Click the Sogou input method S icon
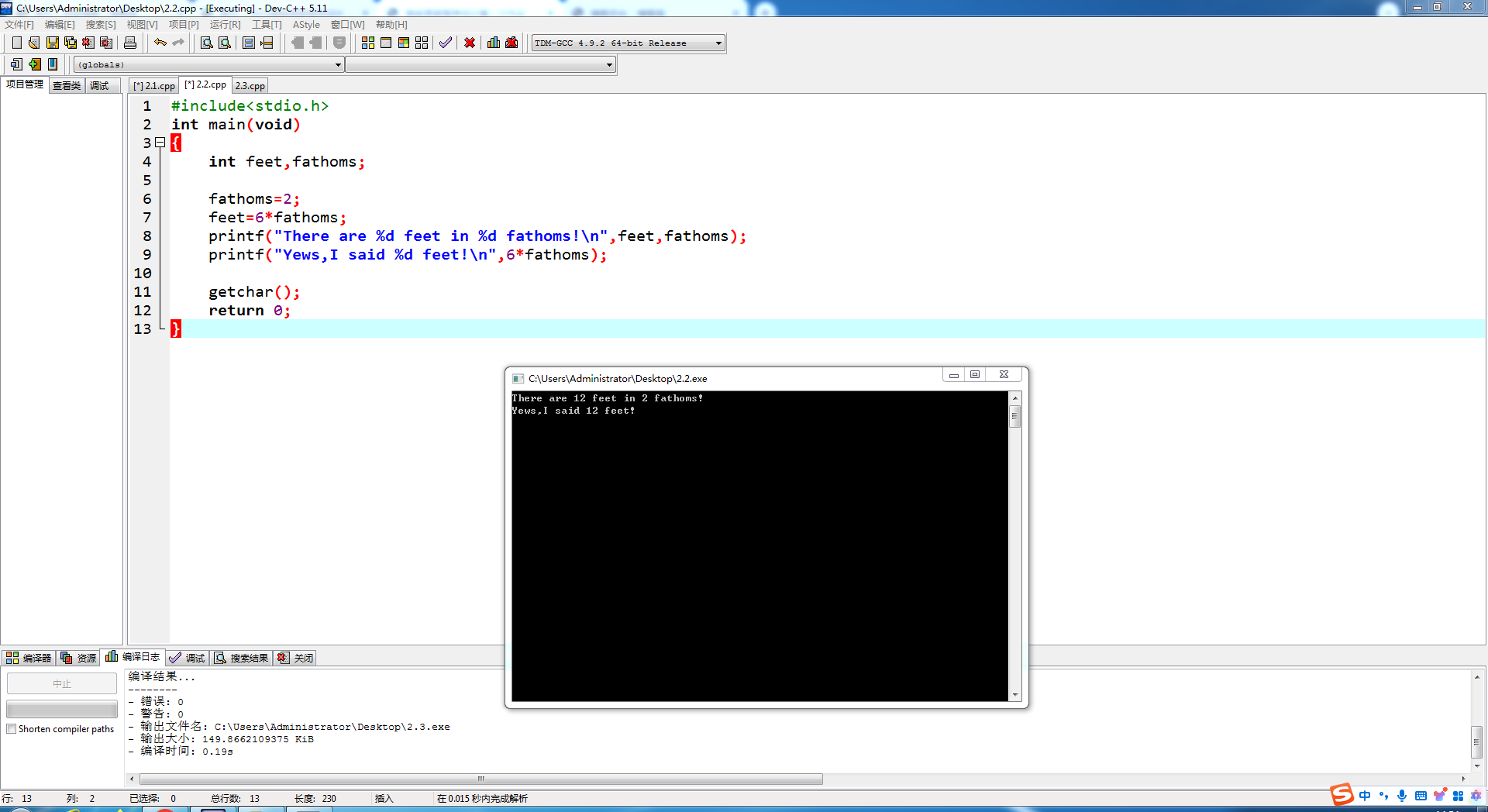Viewport: 1488px width, 812px height. click(1342, 795)
